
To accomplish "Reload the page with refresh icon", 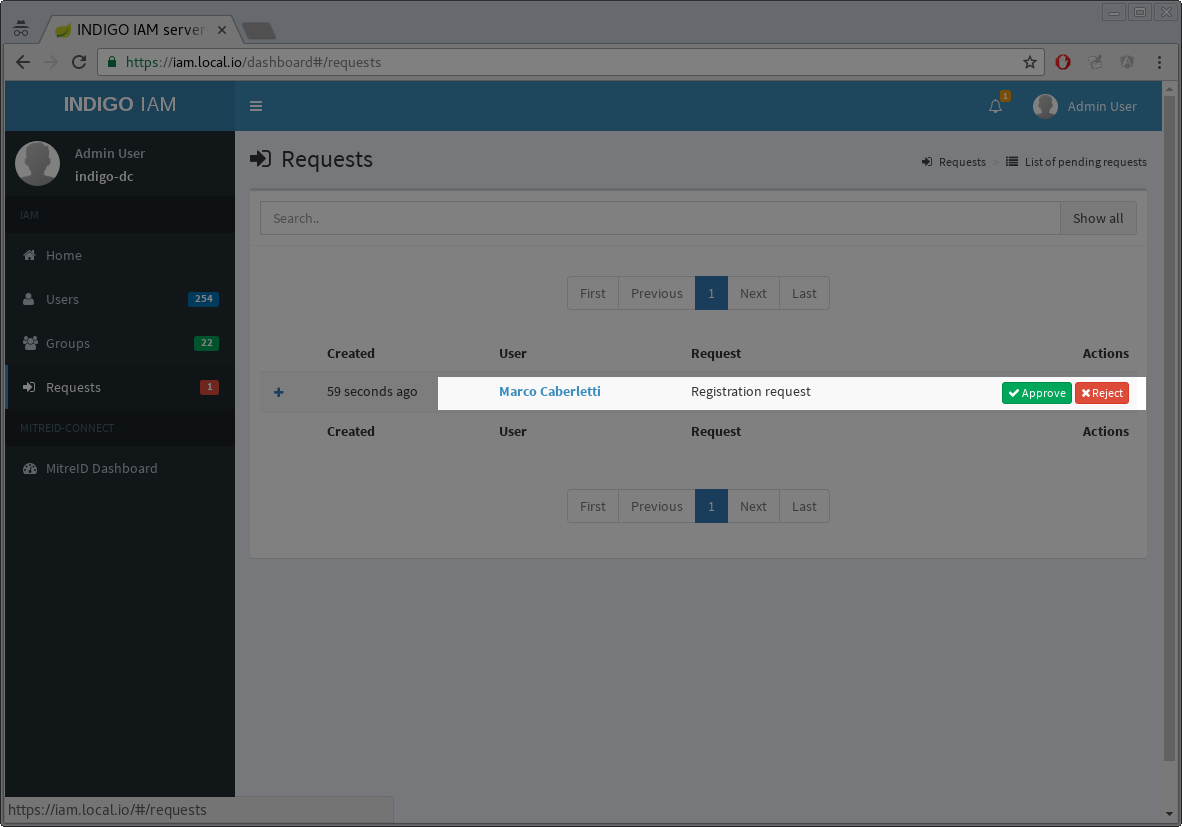I will (x=79, y=63).
